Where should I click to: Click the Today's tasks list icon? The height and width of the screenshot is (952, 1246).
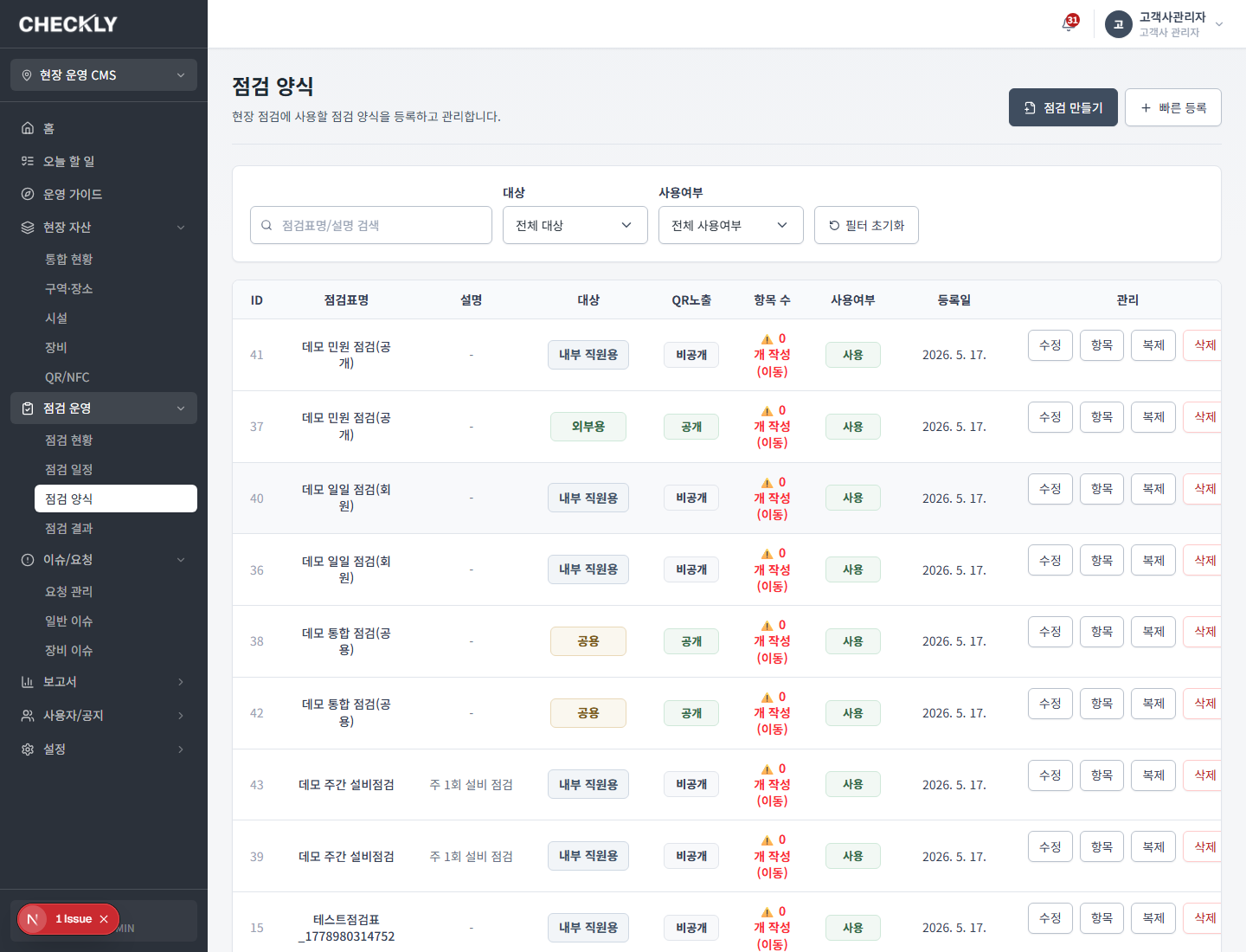pos(28,161)
